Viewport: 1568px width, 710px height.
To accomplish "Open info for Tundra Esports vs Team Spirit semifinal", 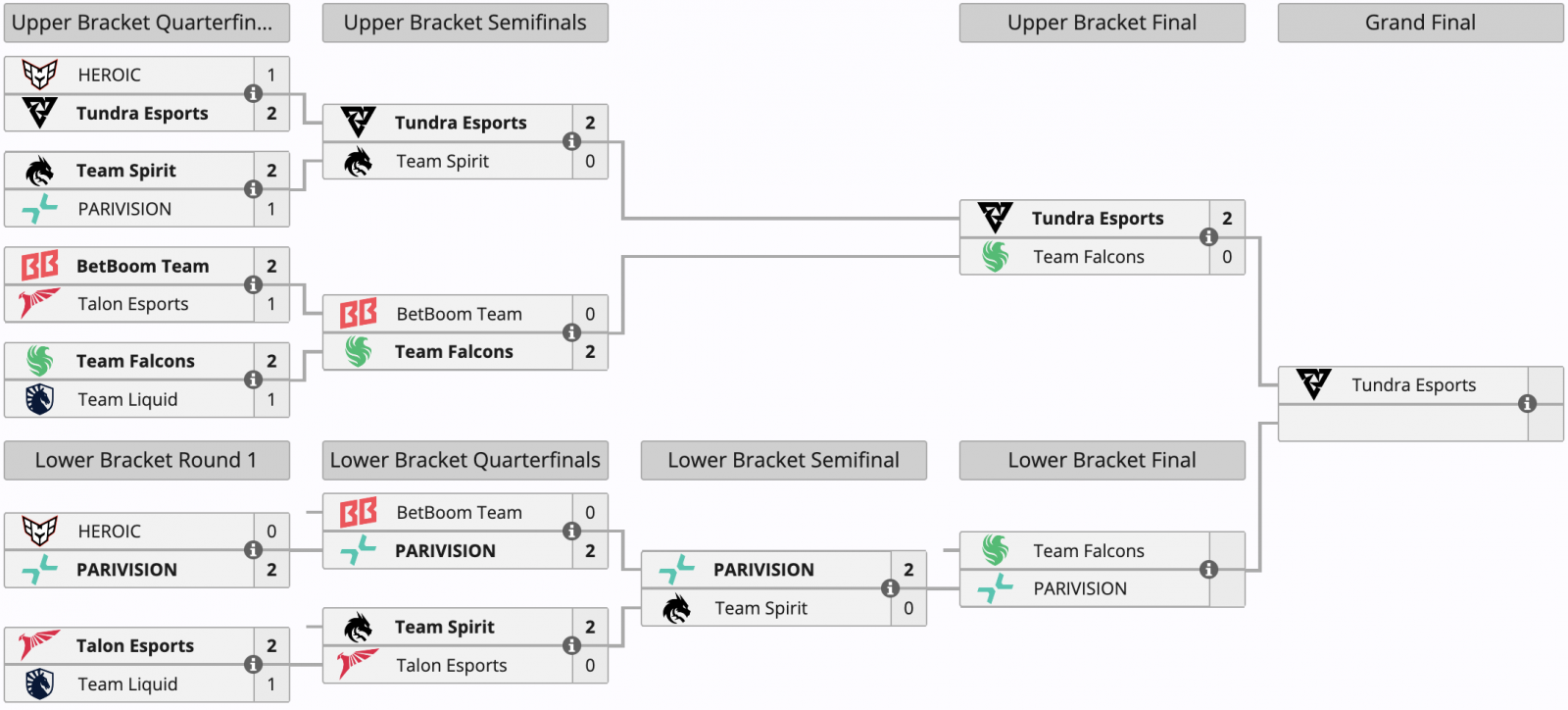I will 571,141.
